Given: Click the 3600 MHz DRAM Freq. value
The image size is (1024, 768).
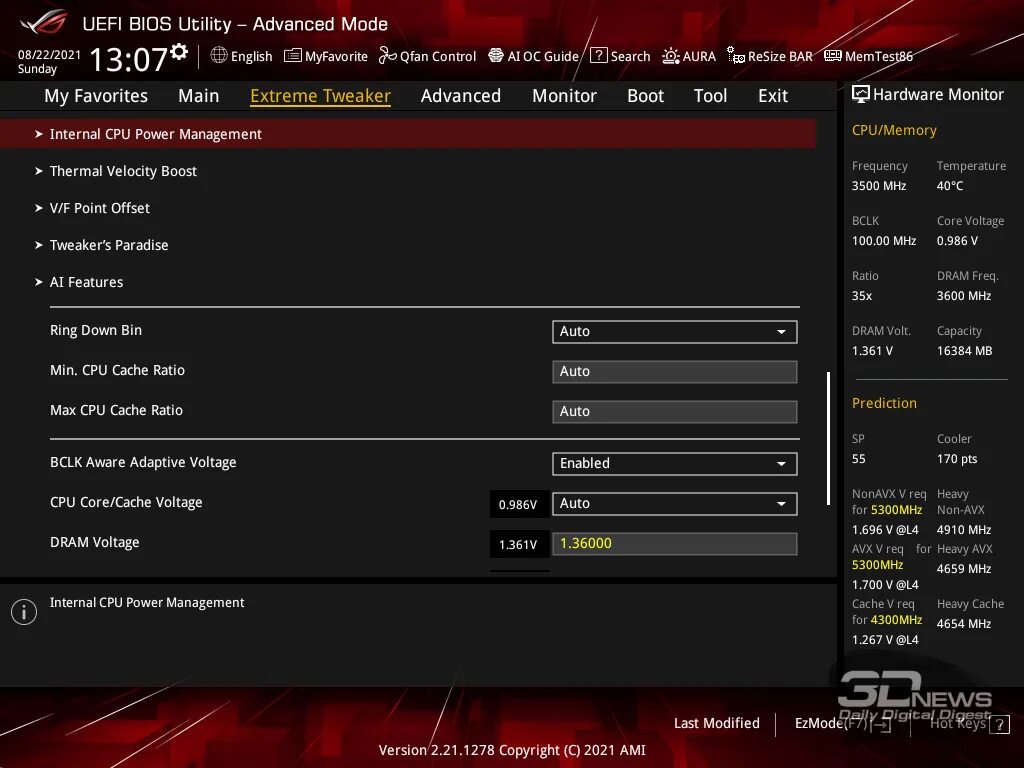Looking at the screenshot, I should click(x=964, y=296).
